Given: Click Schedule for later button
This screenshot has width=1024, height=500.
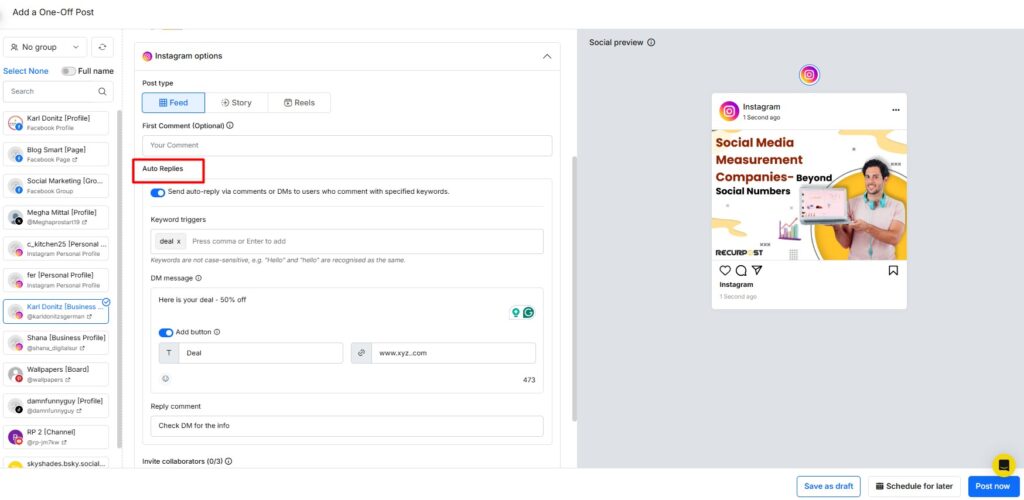Looking at the screenshot, I should tap(914, 486).
